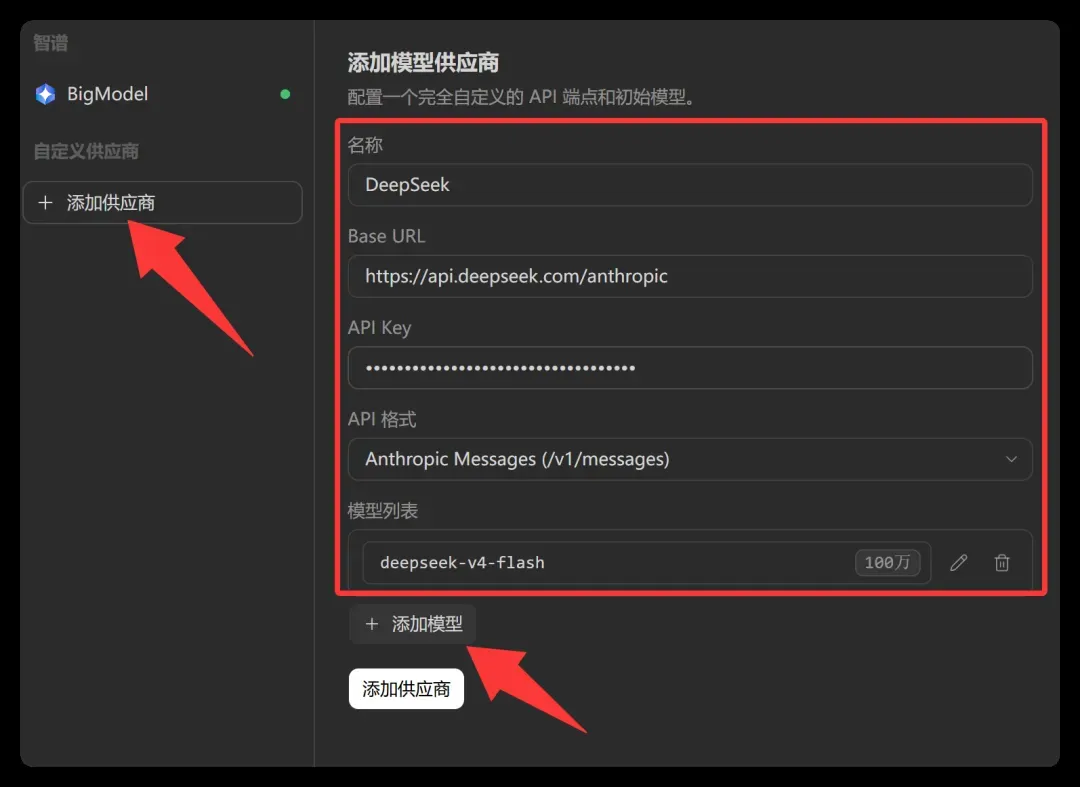Click the chevron arrow of Anthropic Messages dropdown
Screen dimensions: 1080x787
[1010, 459]
